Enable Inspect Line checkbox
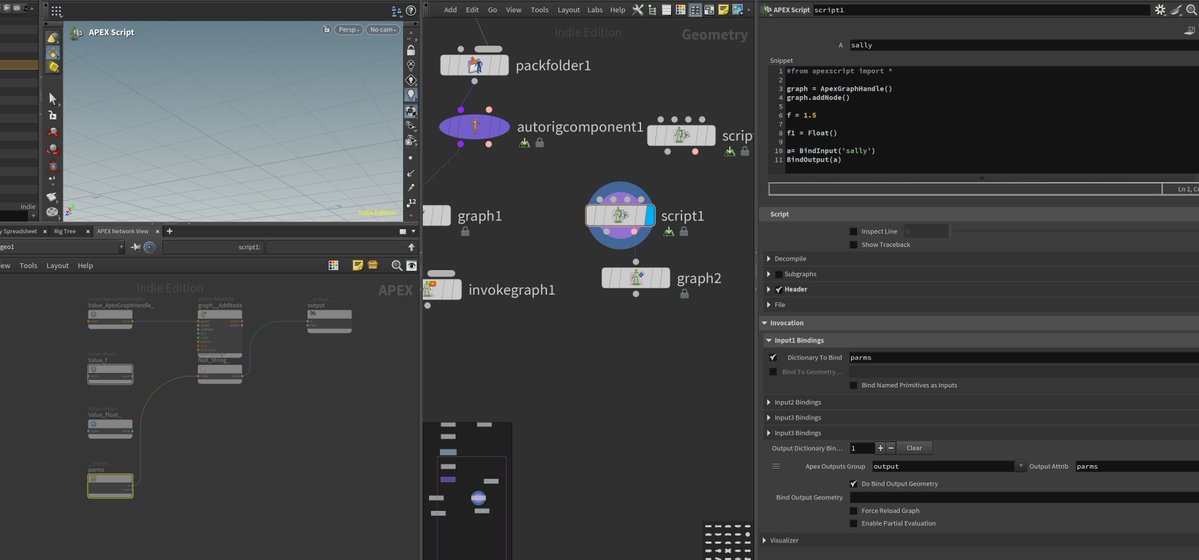This screenshot has width=1199, height=560. click(853, 231)
